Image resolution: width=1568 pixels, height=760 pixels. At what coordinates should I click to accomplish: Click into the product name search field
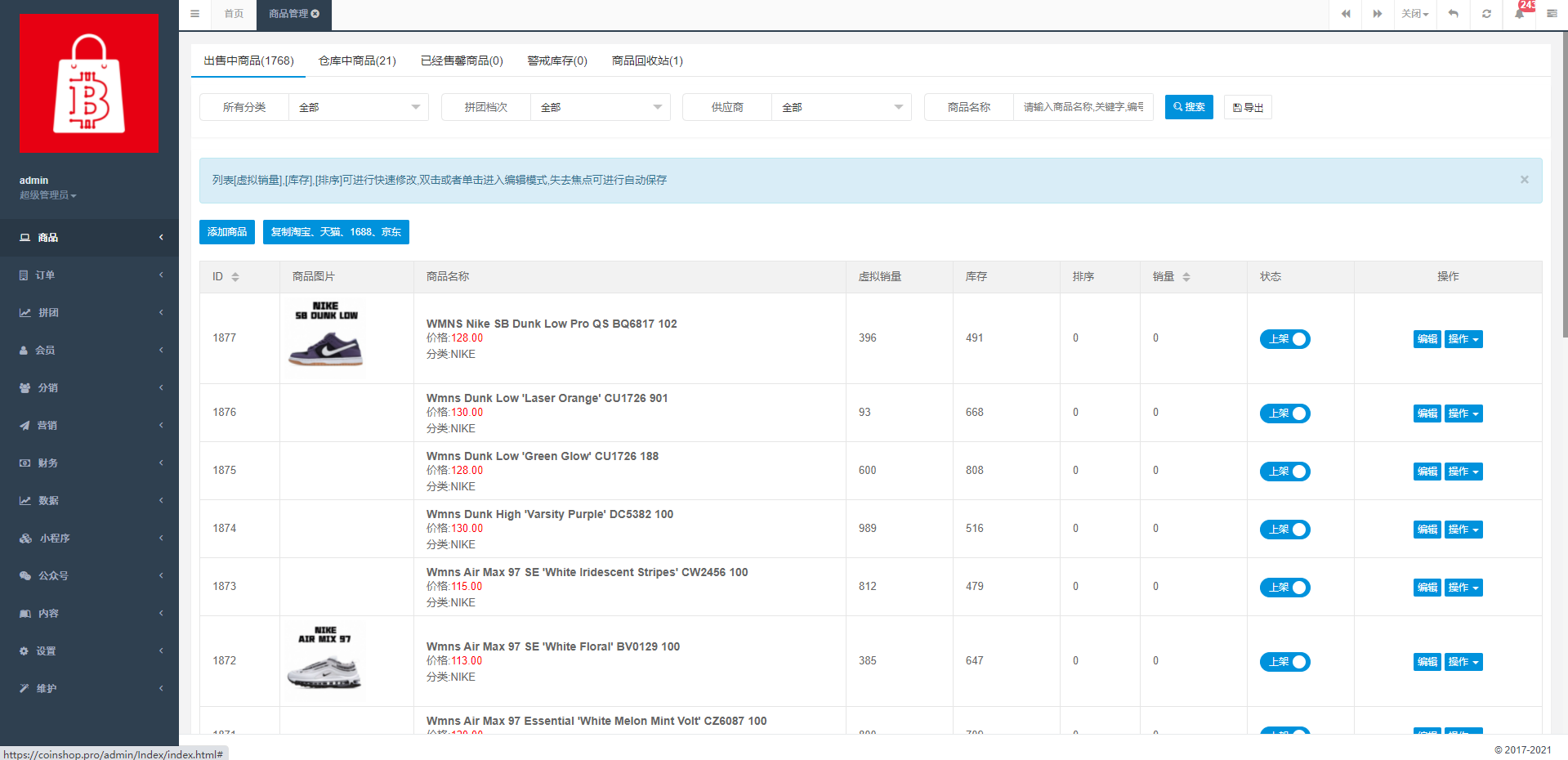1083,107
